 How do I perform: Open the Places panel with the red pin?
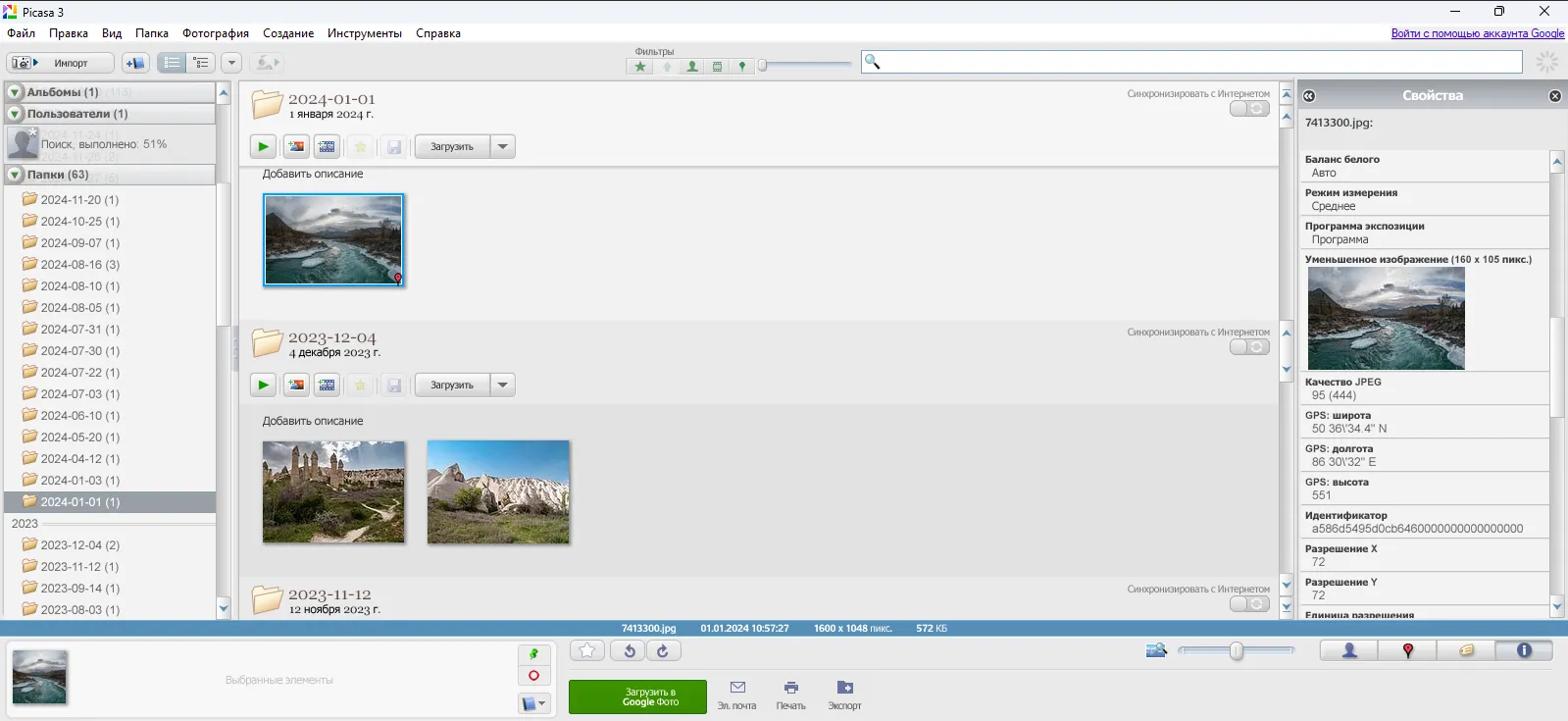pos(1407,650)
